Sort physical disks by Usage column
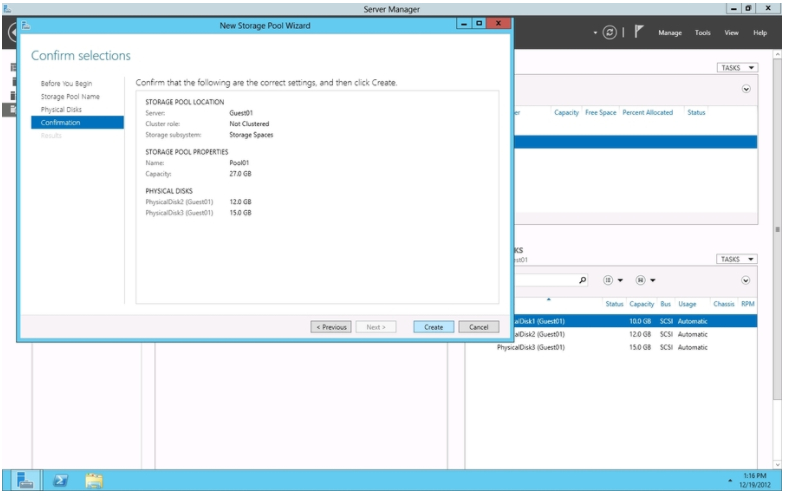Screen dimensions: 787x496 [x=687, y=304]
